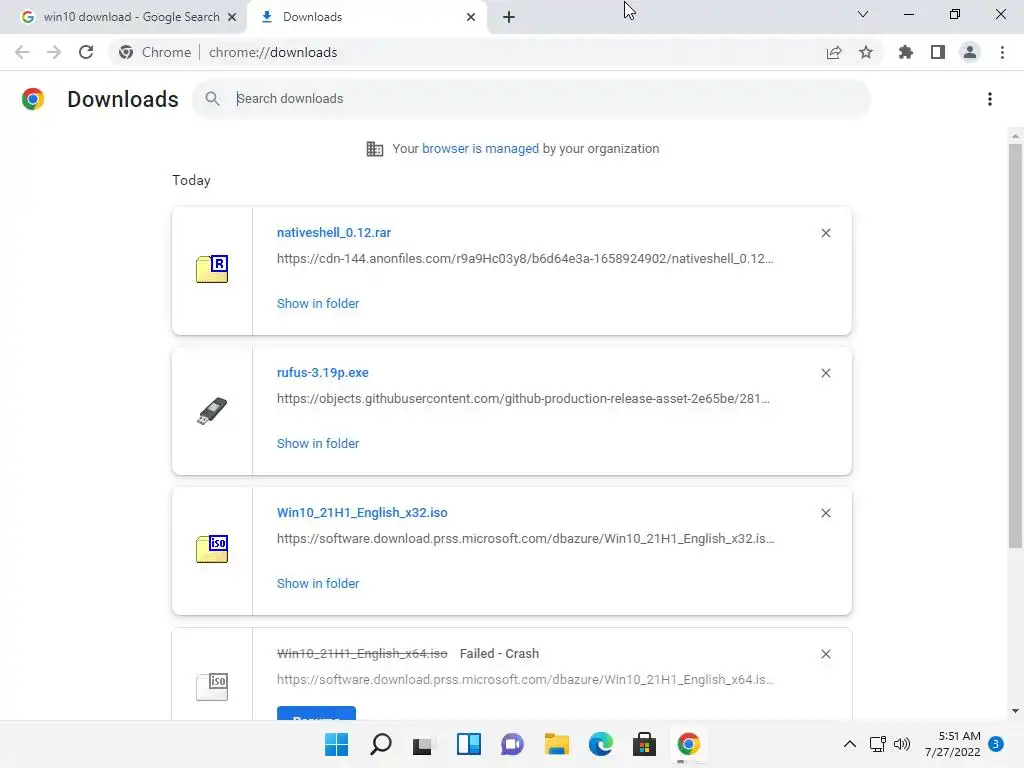The image size is (1024, 768).
Task: Toggle the side panel icon
Action: click(x=938, y=52)
